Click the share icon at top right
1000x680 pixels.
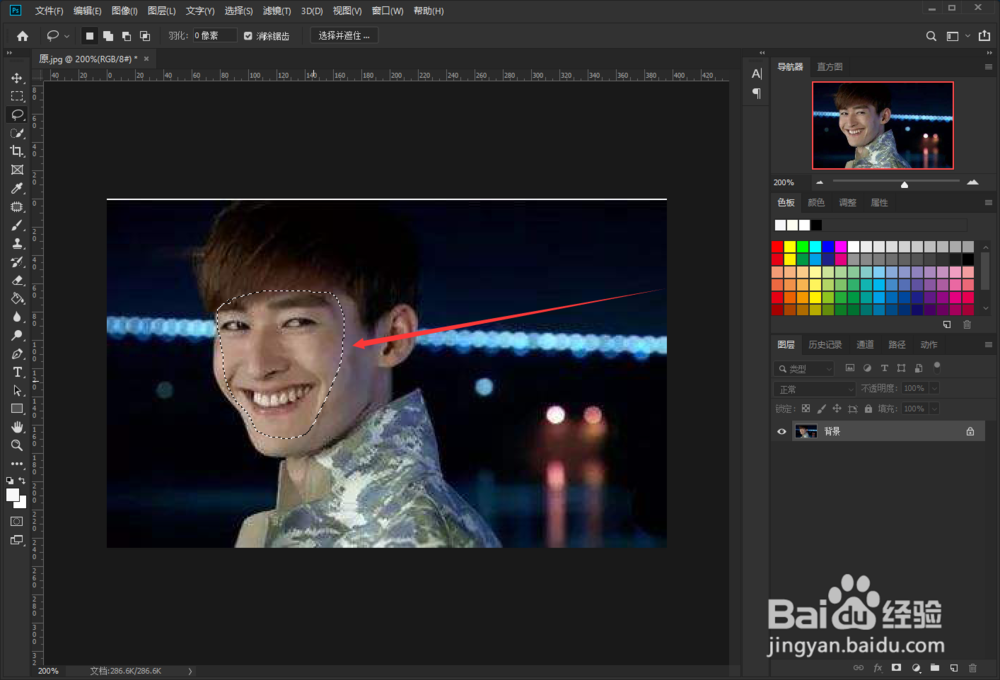point(984,36)
